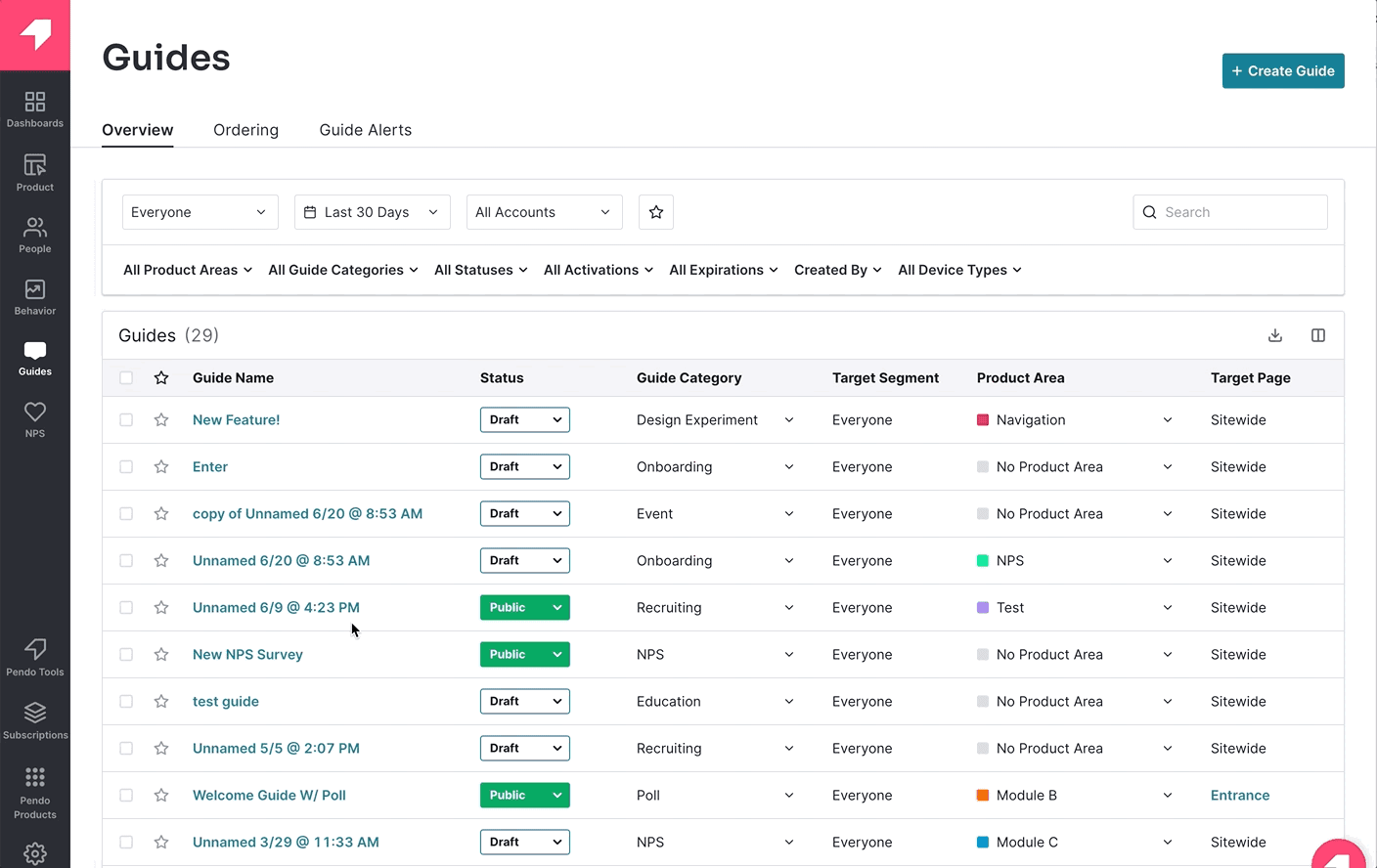Open the NPS sidebar section
Screen dimensions: 1377x868
click(x=35, y=420)
